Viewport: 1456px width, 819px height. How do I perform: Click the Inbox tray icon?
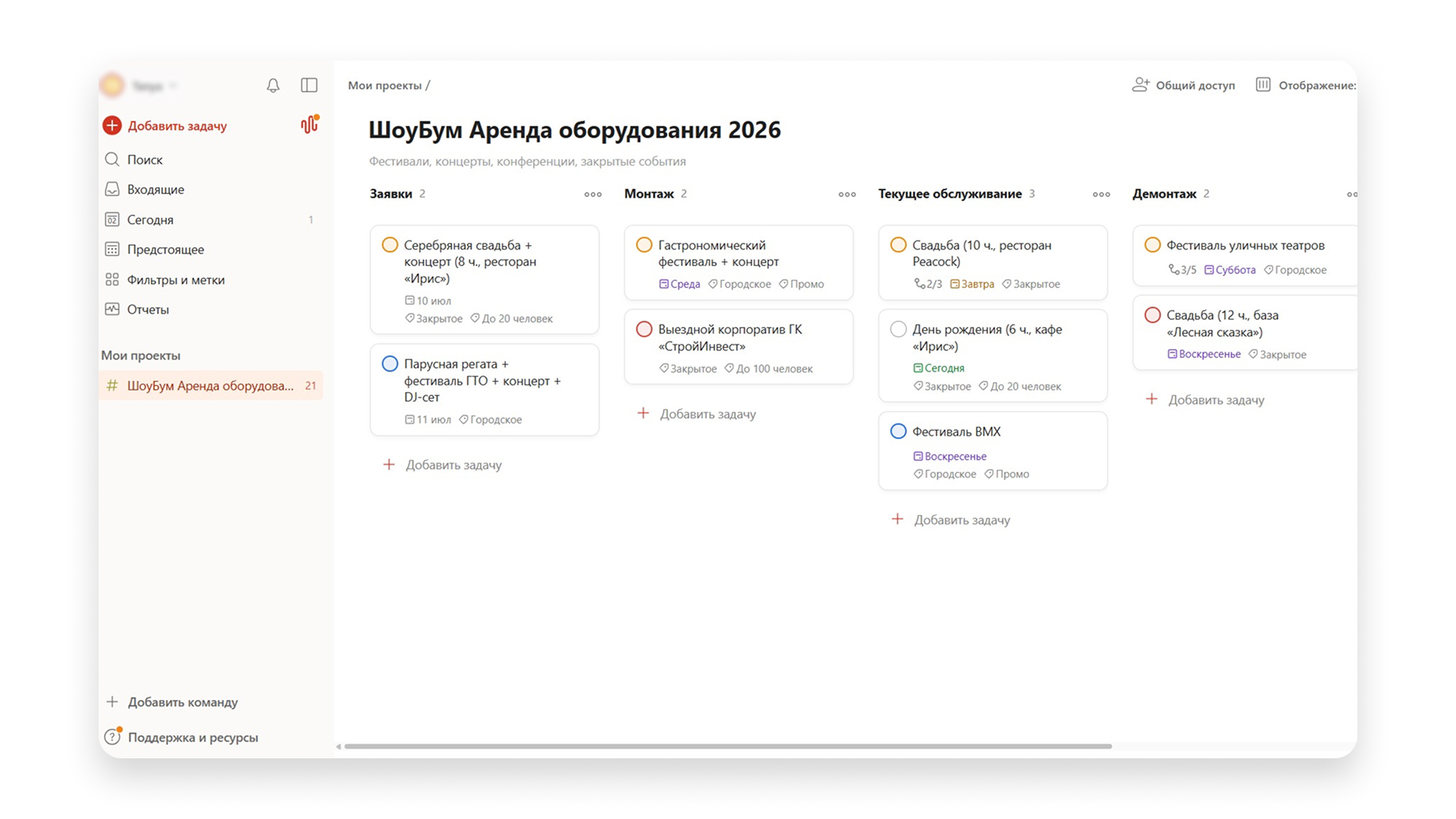112,190
